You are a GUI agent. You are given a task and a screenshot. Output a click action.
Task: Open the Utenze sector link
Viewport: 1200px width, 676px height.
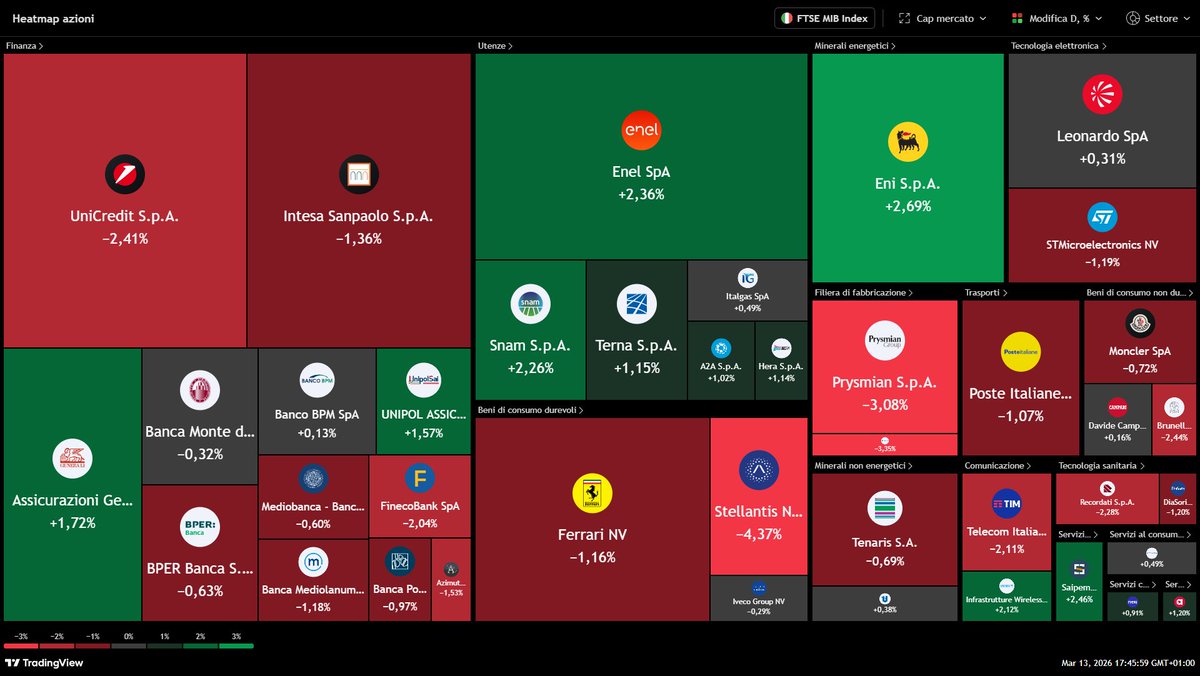point(491,45)
